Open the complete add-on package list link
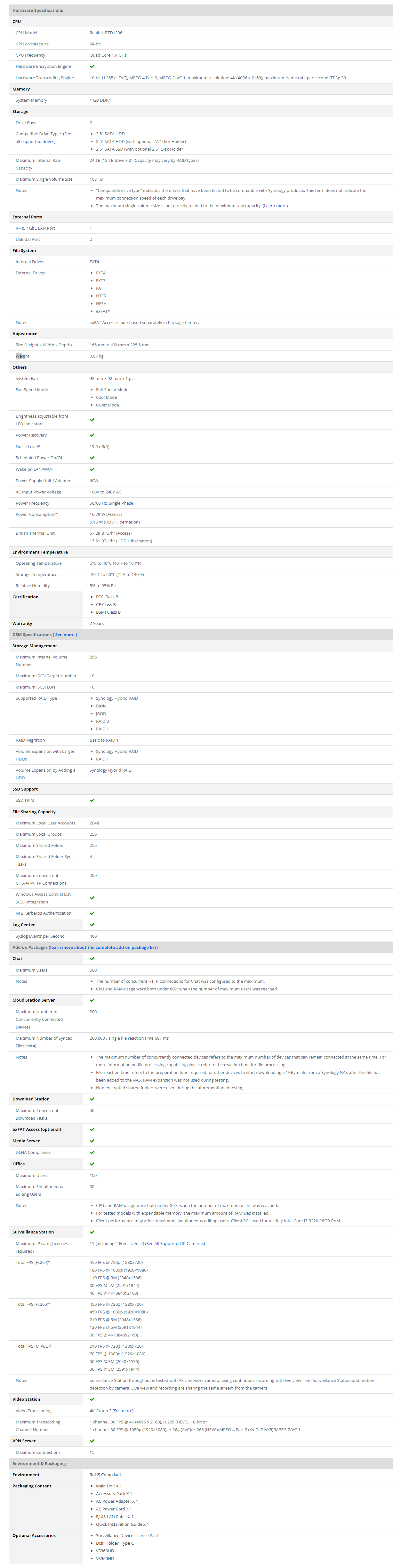Image resolution: width=401 pixels, height=1568 pixels. click(x=103, y=947)
